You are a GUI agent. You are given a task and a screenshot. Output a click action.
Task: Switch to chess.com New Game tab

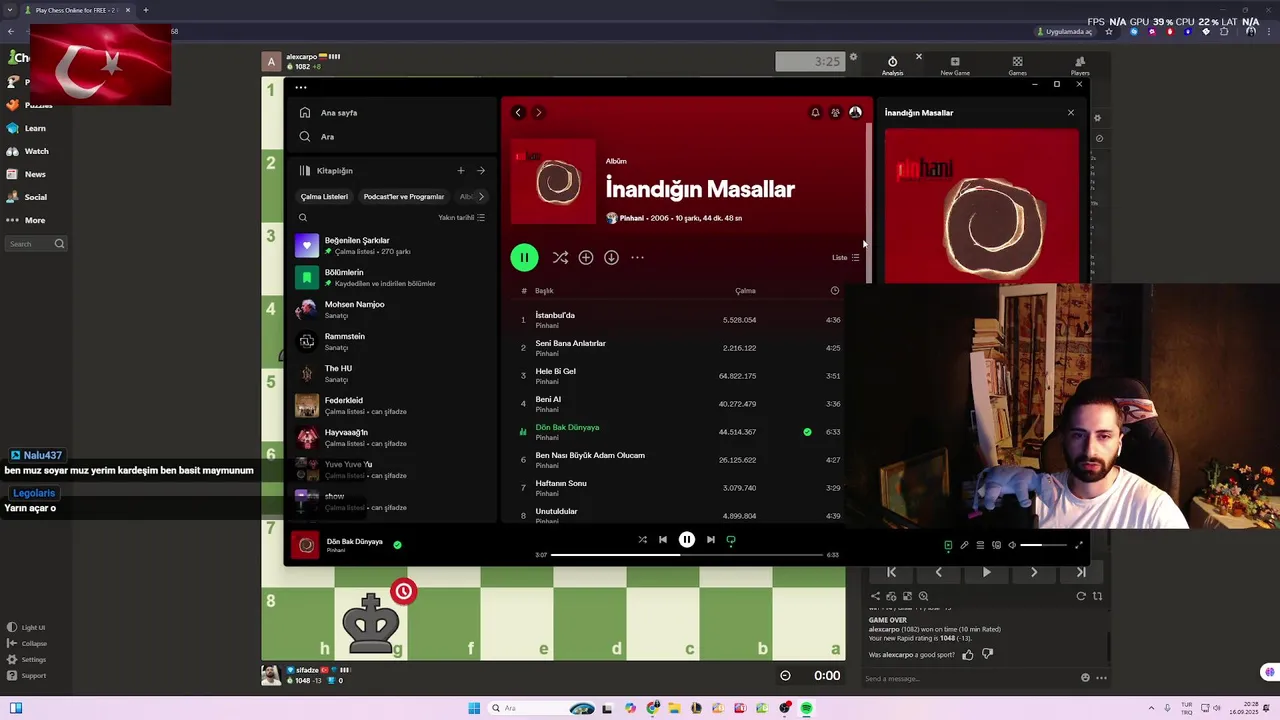(955, 66)
